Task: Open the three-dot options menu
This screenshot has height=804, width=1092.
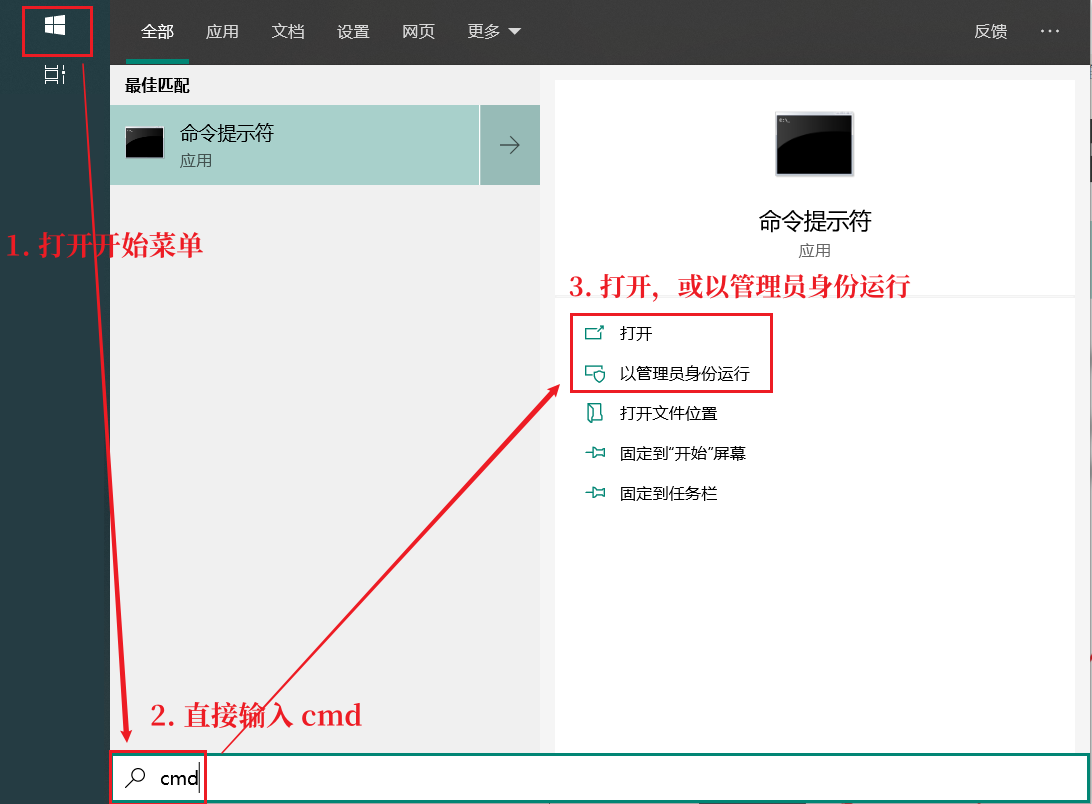Action: [1050, 31]
